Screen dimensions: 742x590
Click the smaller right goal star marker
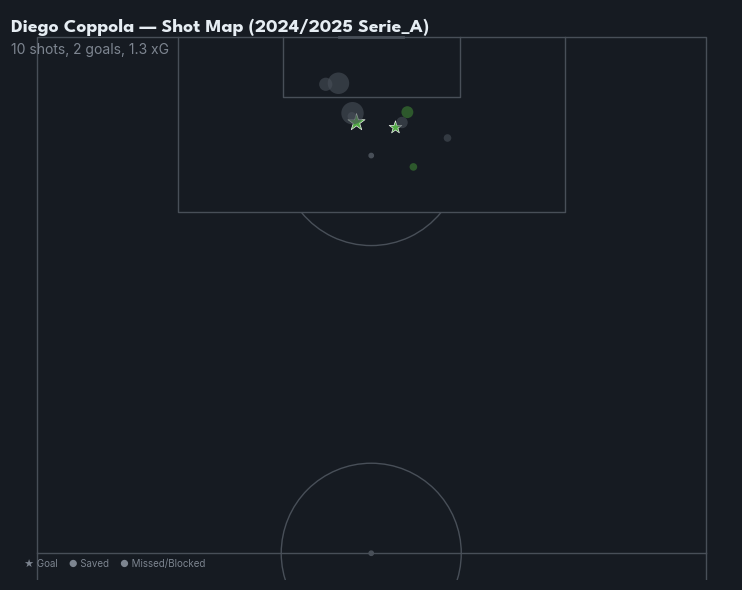(396, 128)
